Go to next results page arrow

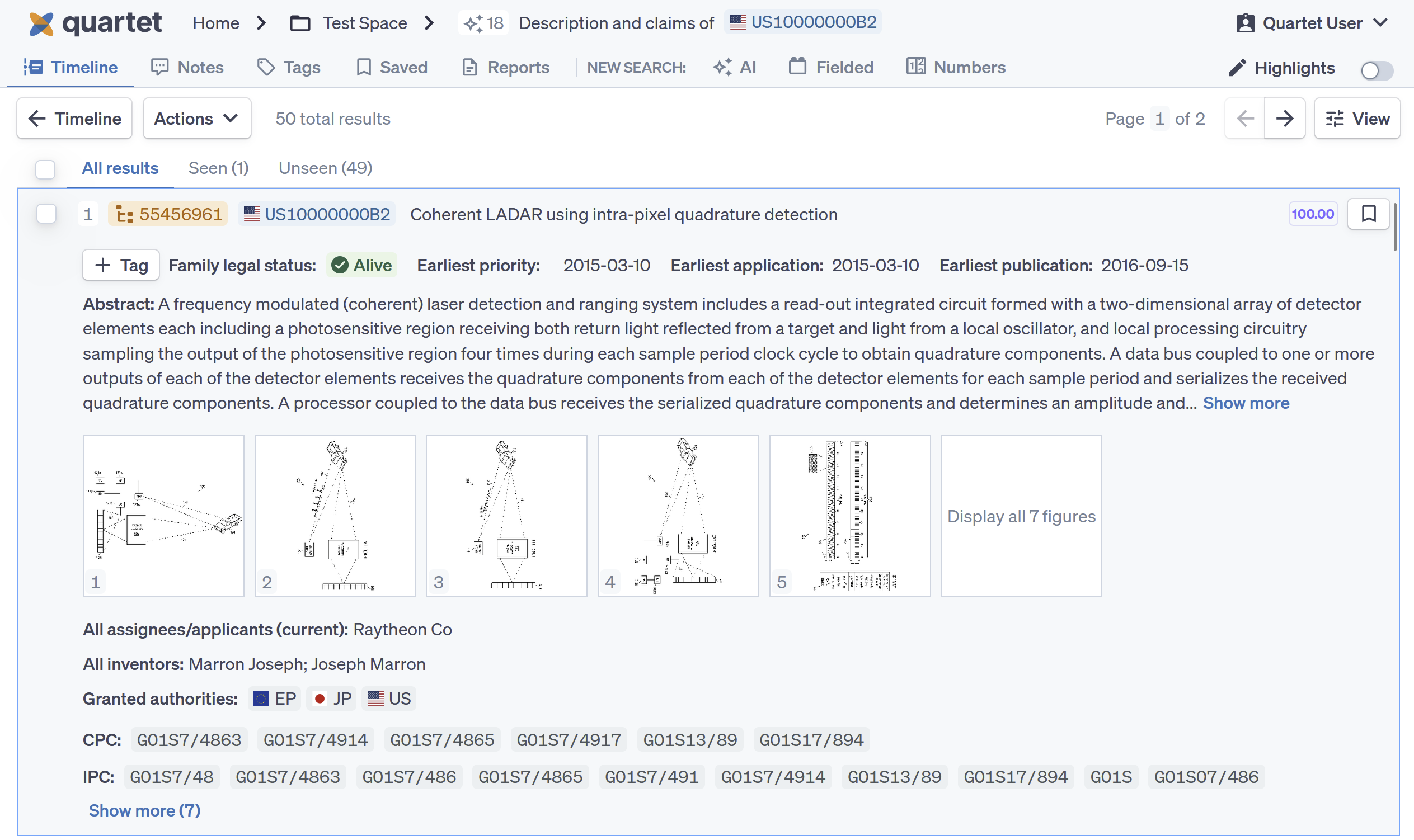[1284, 119]
